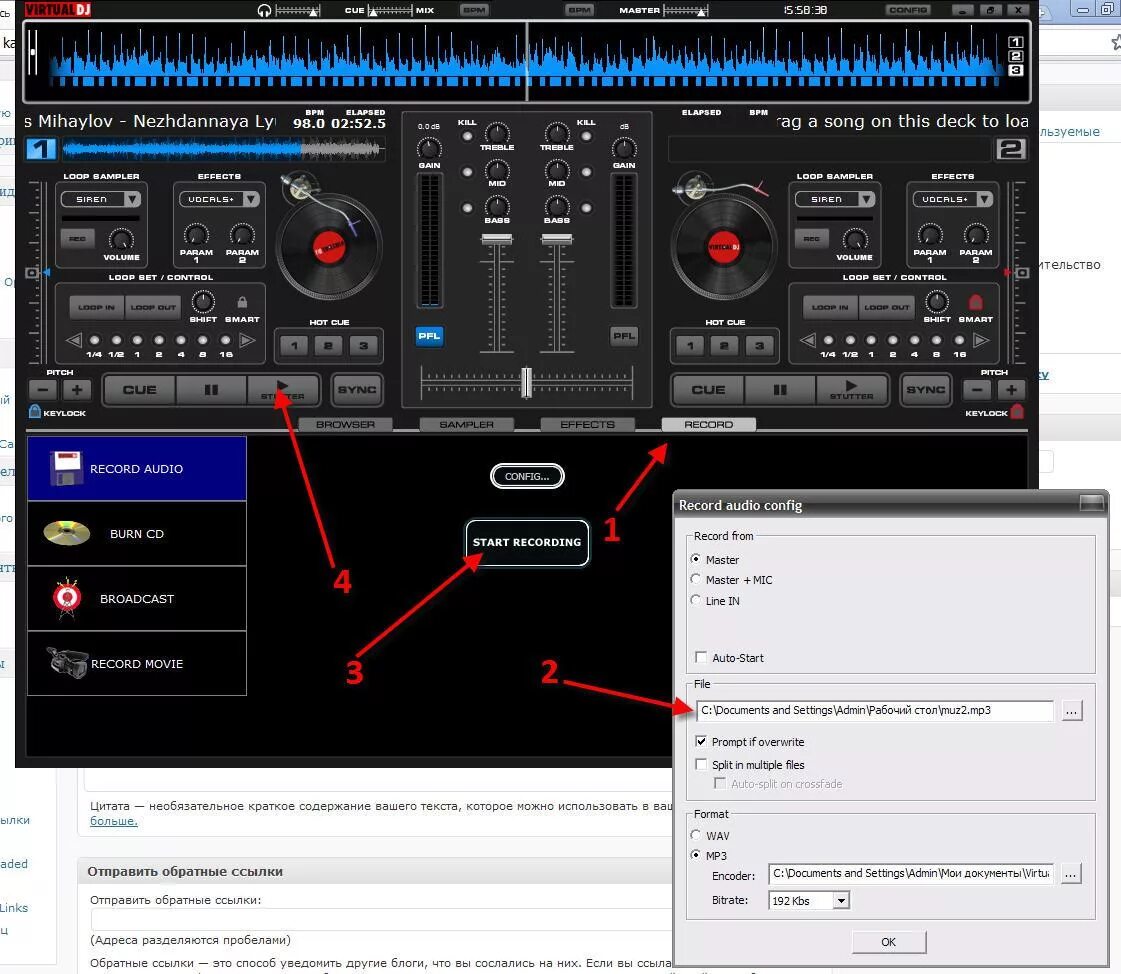Enable the Auto-Start checkbox

coord(701,656)
